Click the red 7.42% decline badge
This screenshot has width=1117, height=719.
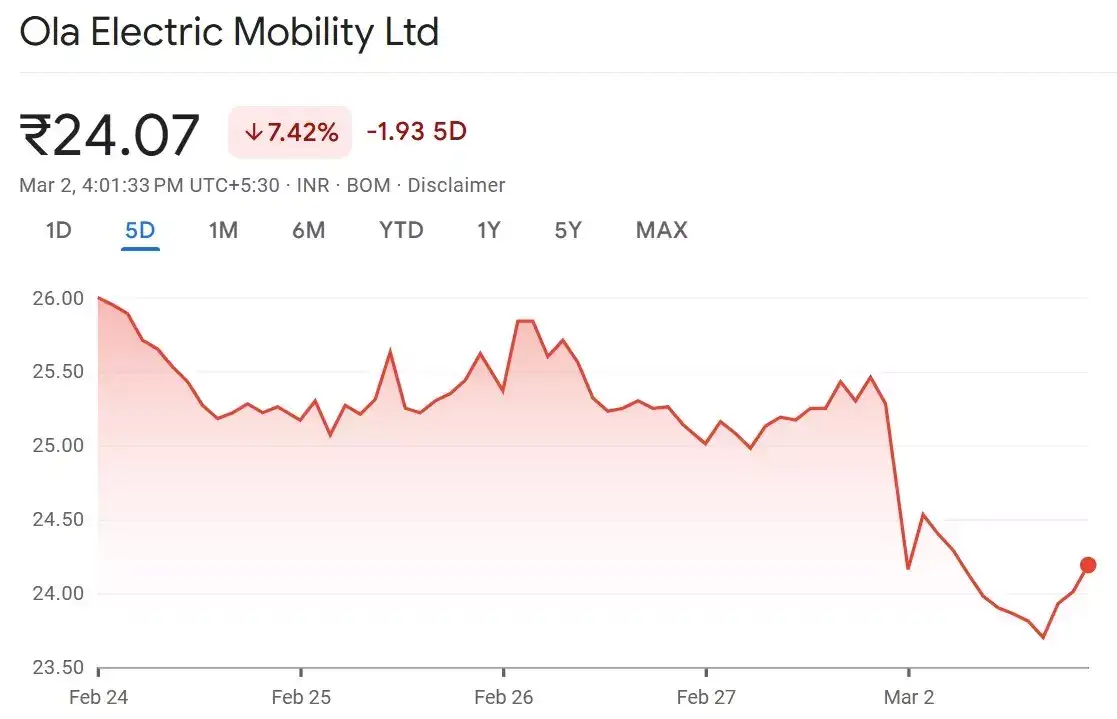[289, 131]
